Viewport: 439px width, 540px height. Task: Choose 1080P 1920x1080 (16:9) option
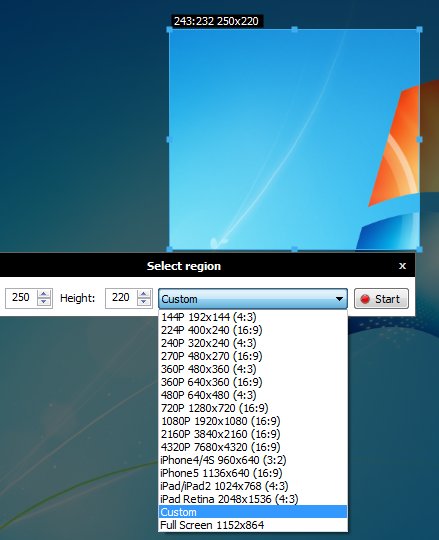coord(253,421)
